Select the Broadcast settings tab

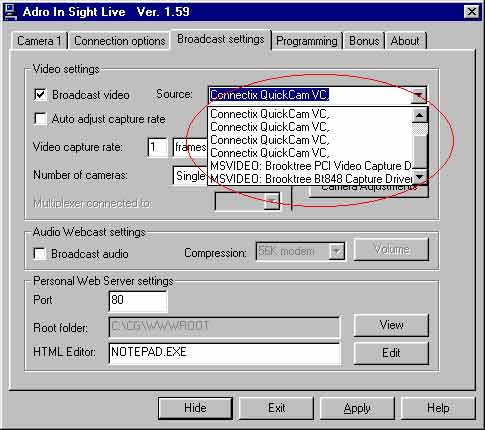(221, 39)
